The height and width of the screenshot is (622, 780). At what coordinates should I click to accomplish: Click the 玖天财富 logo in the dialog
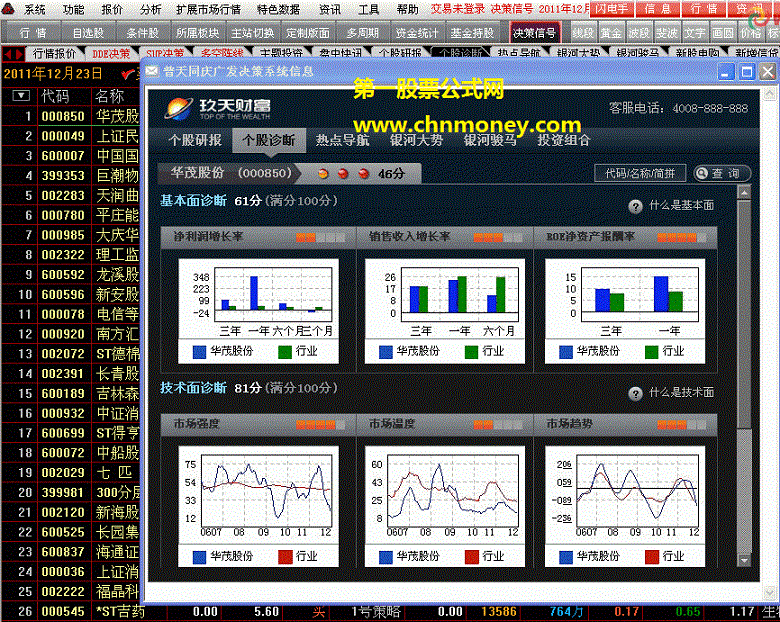[x=218, y=108]
